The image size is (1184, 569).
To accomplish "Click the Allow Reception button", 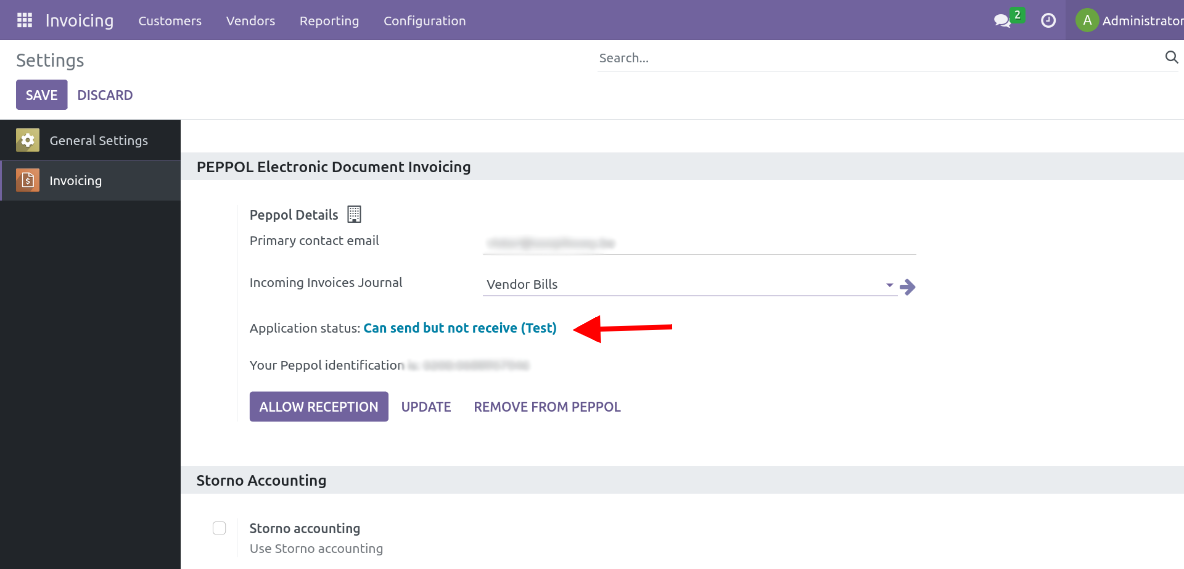I will pos(318,407).
